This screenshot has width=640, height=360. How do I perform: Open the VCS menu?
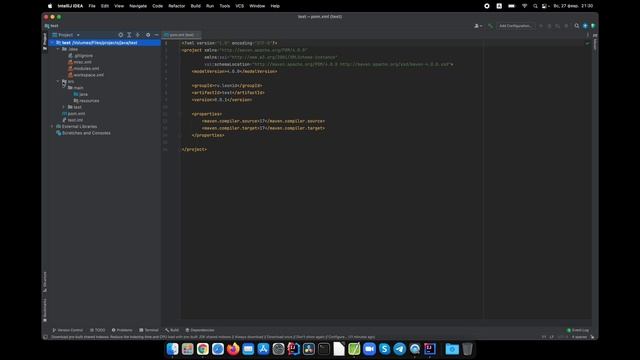(240, 6)
